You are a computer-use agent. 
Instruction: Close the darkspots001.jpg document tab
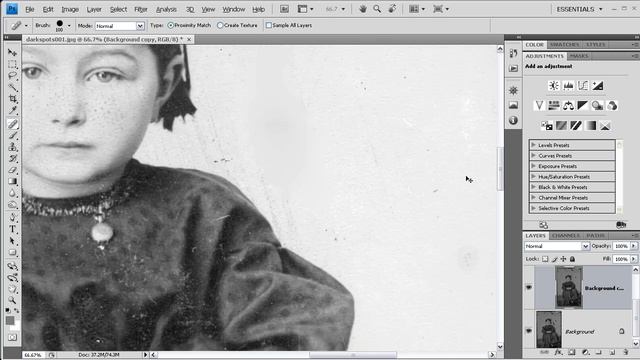tap(189, 40)
